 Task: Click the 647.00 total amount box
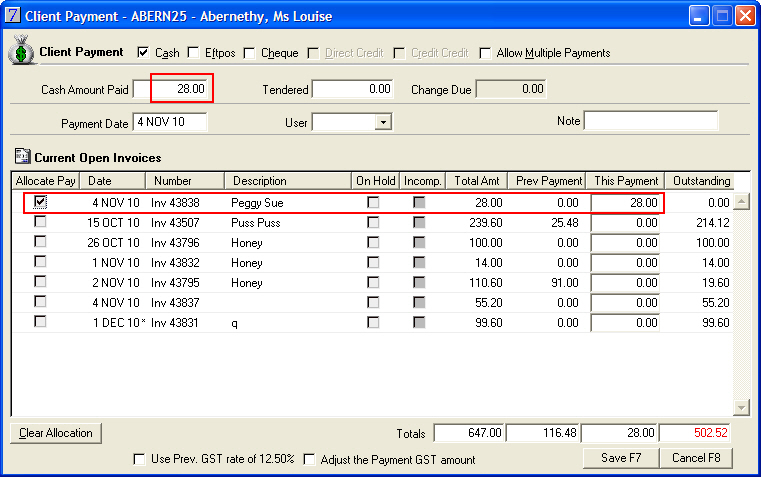click(469, 433)
